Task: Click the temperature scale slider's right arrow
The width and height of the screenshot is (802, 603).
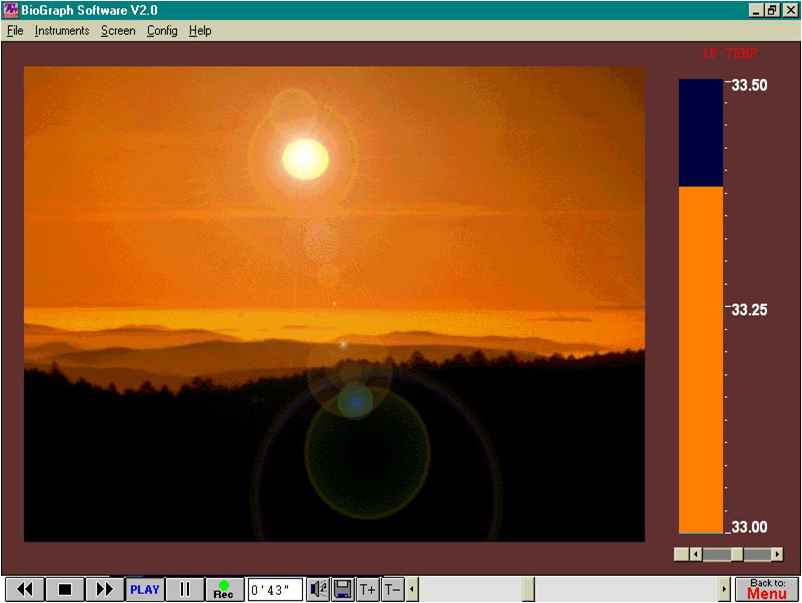Action: click(777, 554)
